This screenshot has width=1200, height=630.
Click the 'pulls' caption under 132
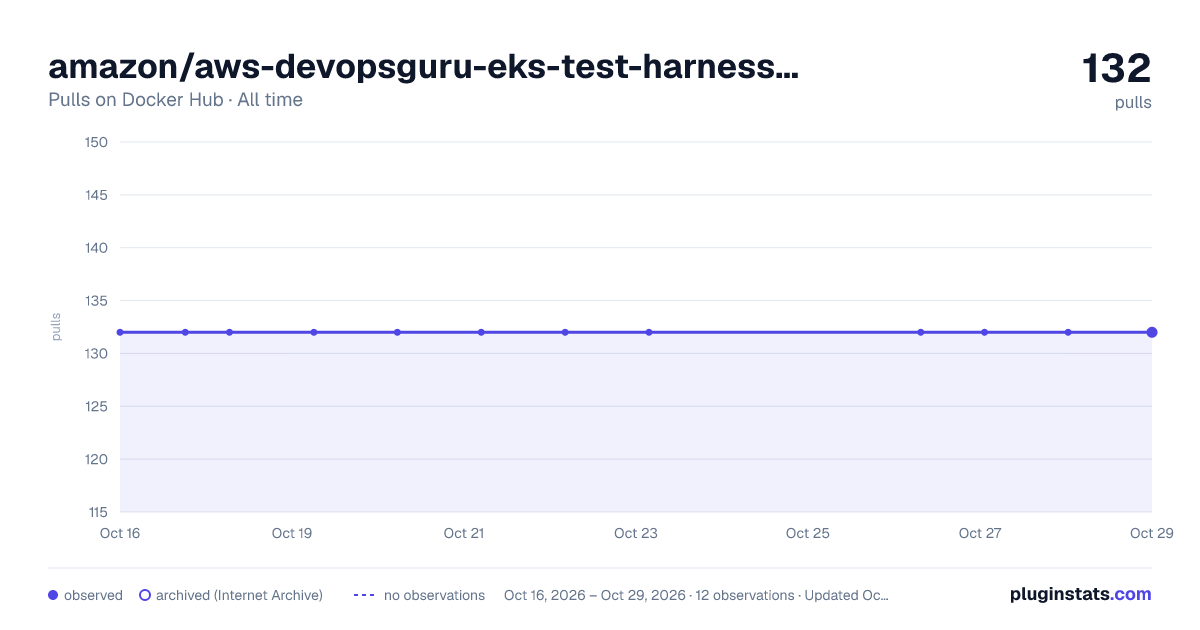1133,103
